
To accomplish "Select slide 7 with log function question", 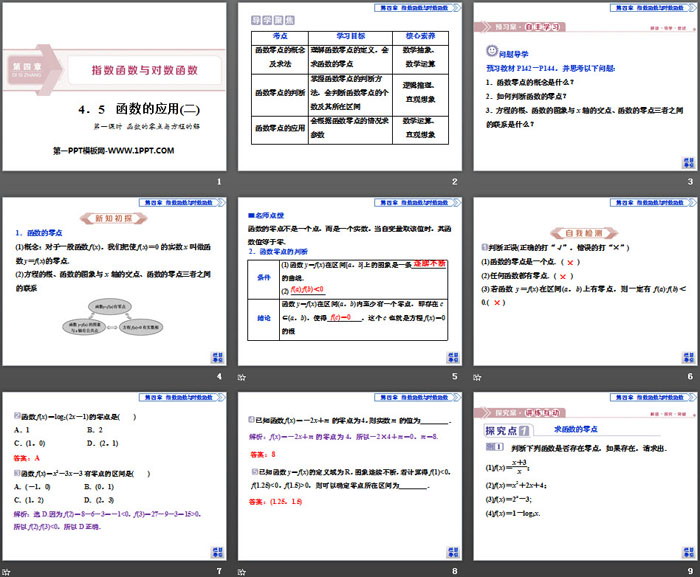I will pos(114,477).
